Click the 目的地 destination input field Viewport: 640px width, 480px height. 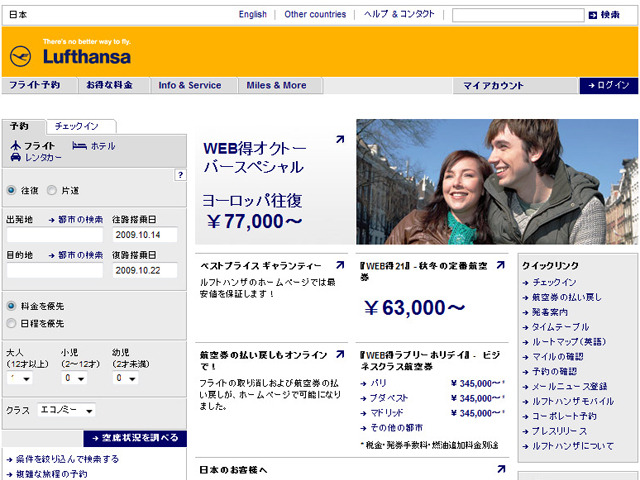[55, 270]
